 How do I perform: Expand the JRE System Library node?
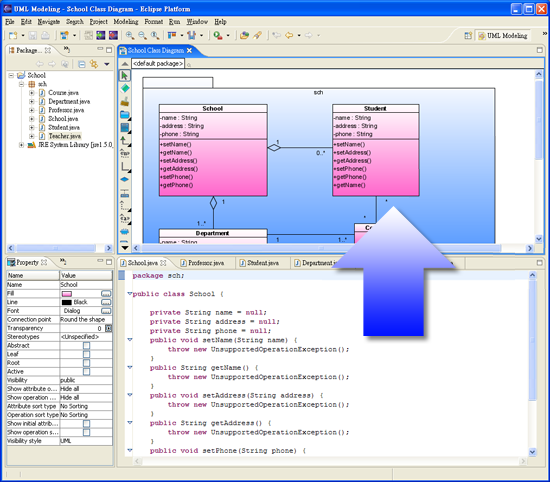21,145
